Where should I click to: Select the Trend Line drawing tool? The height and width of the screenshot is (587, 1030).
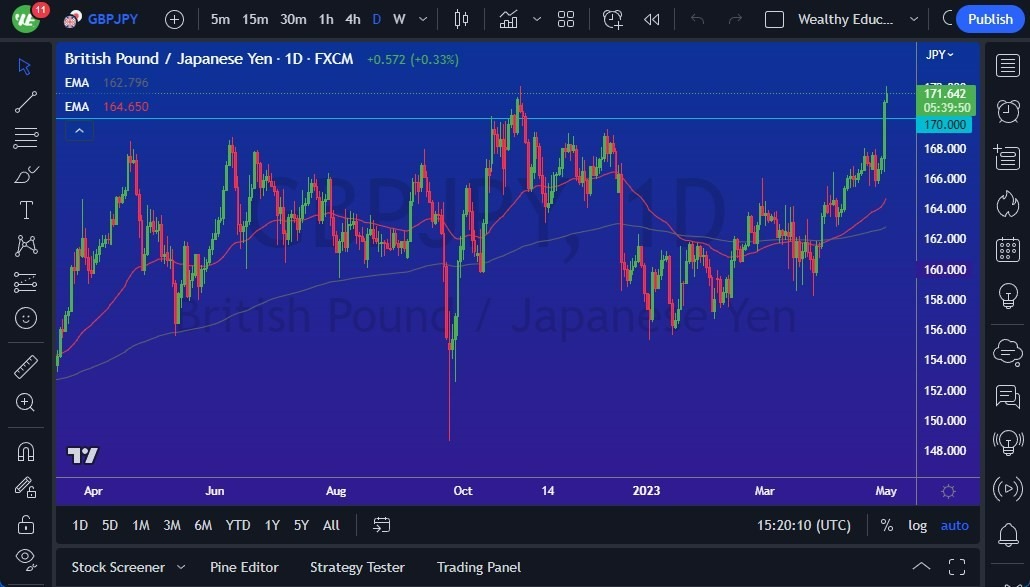(25, 102)
